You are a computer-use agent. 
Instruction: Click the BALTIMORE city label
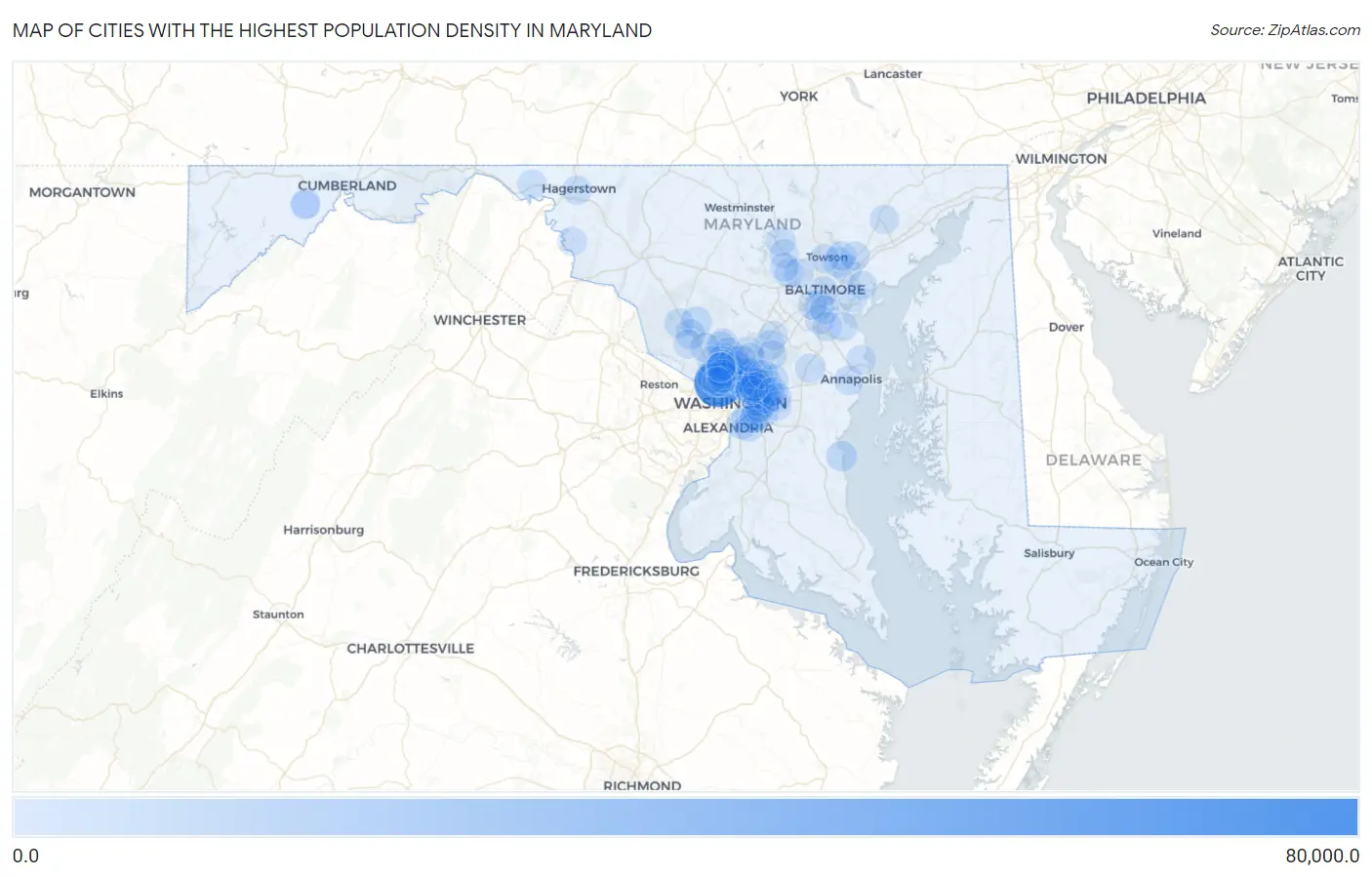(825, 290)
